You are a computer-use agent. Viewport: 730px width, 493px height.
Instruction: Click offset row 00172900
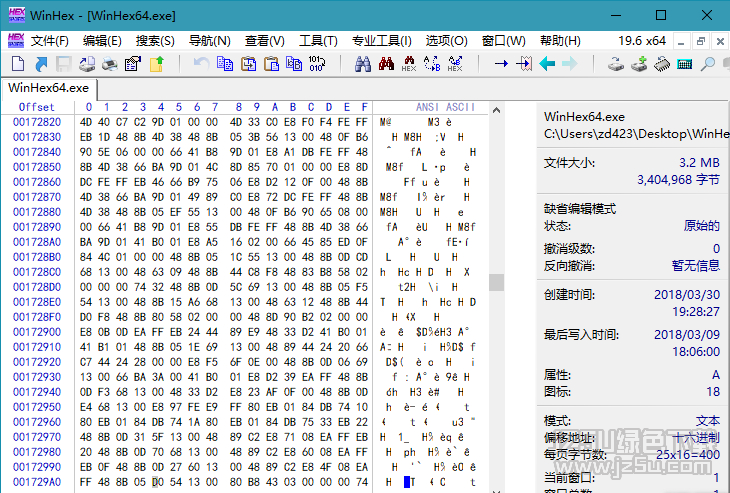[x=37, y=332]
